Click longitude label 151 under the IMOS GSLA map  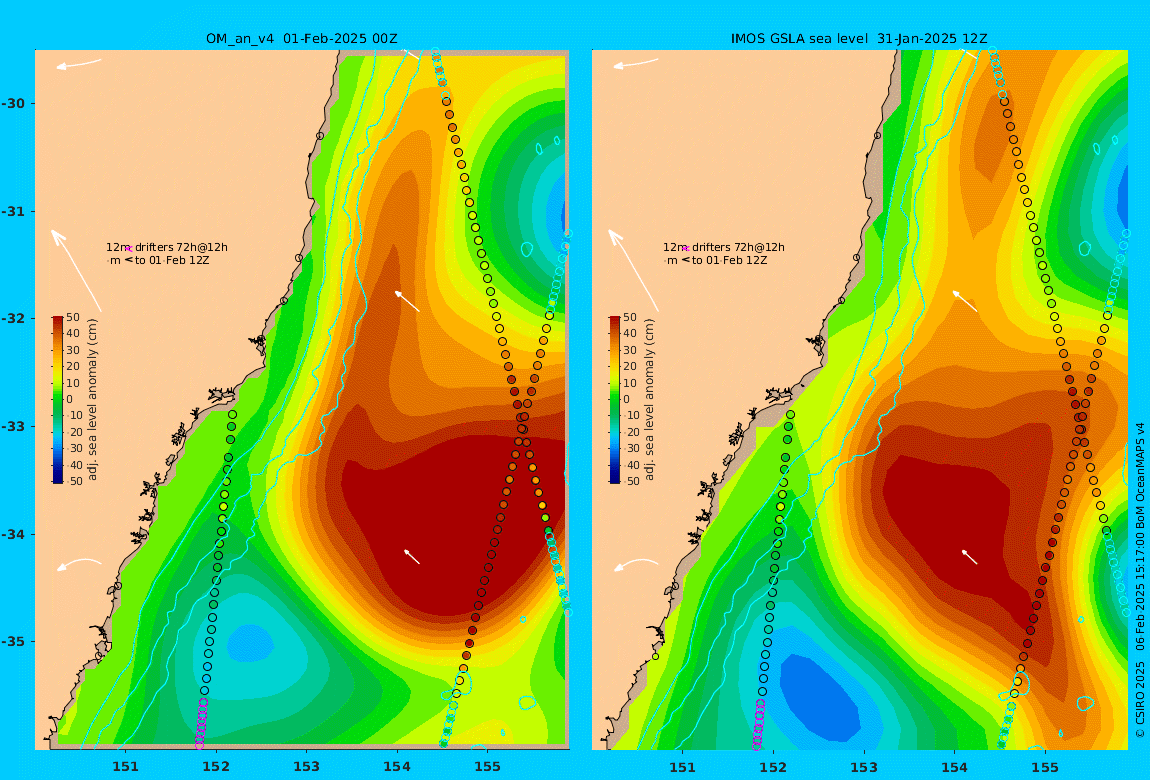(x=683, y=767)
